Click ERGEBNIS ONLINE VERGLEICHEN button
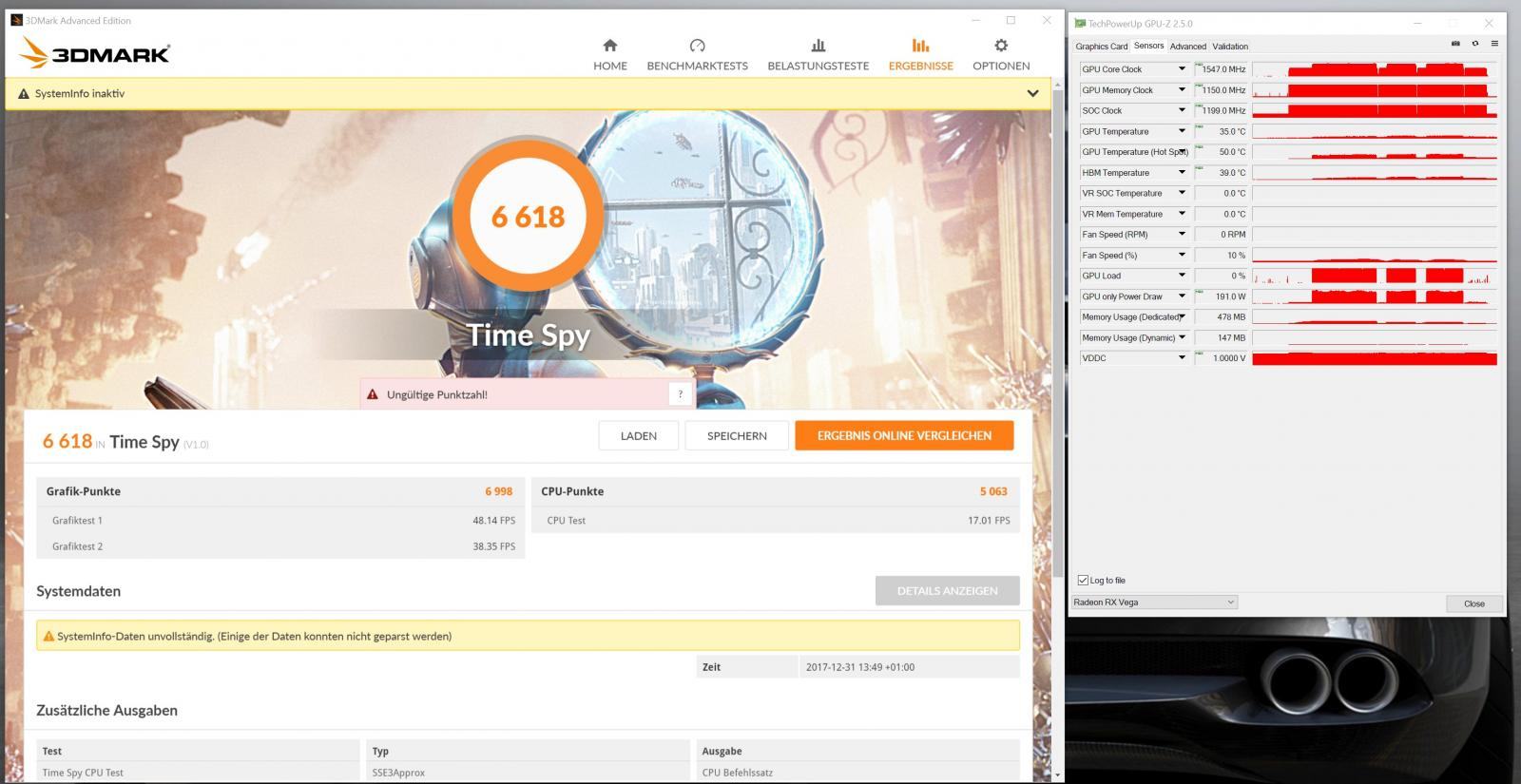This screenshot has width=1521, height=784. coord(904,435)
